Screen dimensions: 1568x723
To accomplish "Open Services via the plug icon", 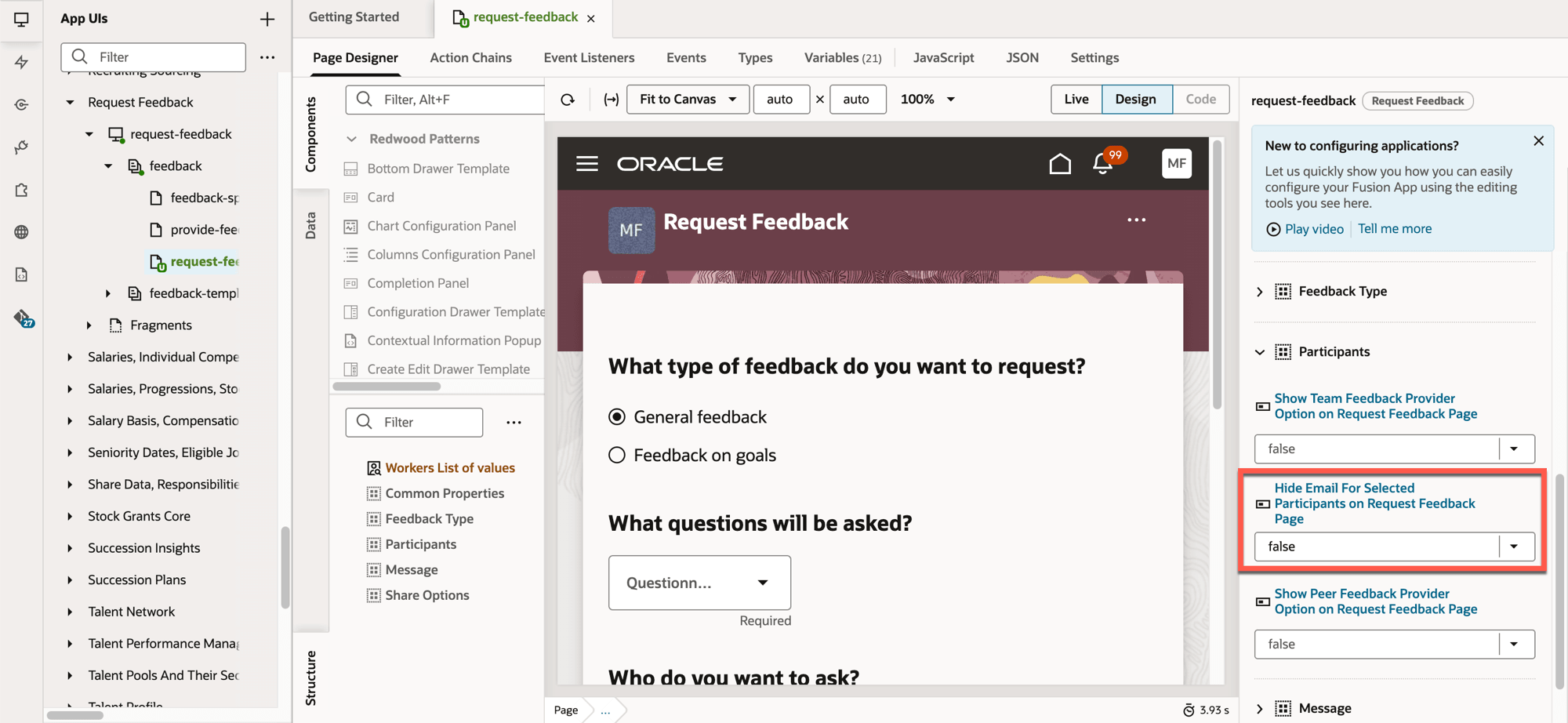I will click(x=21, y=147).
